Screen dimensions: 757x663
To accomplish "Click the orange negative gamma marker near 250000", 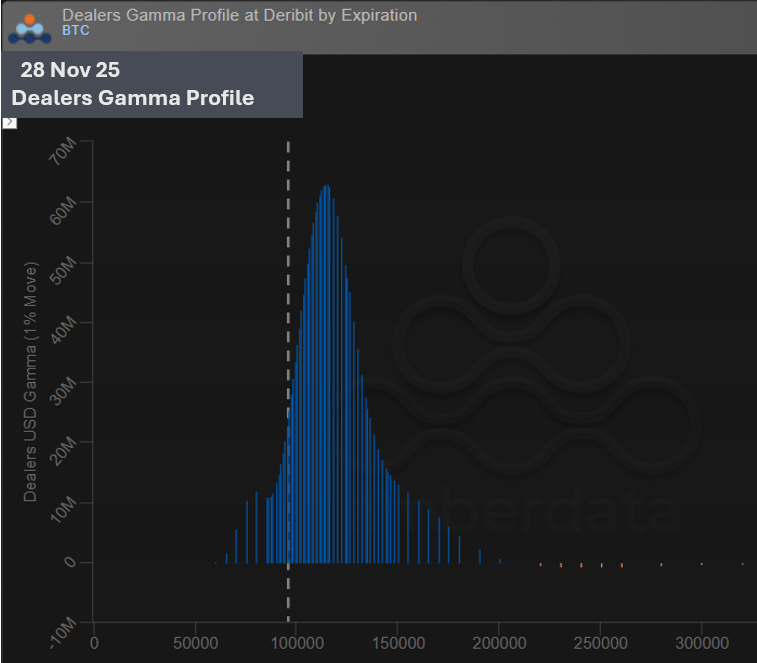I will [x=601, y=565].
